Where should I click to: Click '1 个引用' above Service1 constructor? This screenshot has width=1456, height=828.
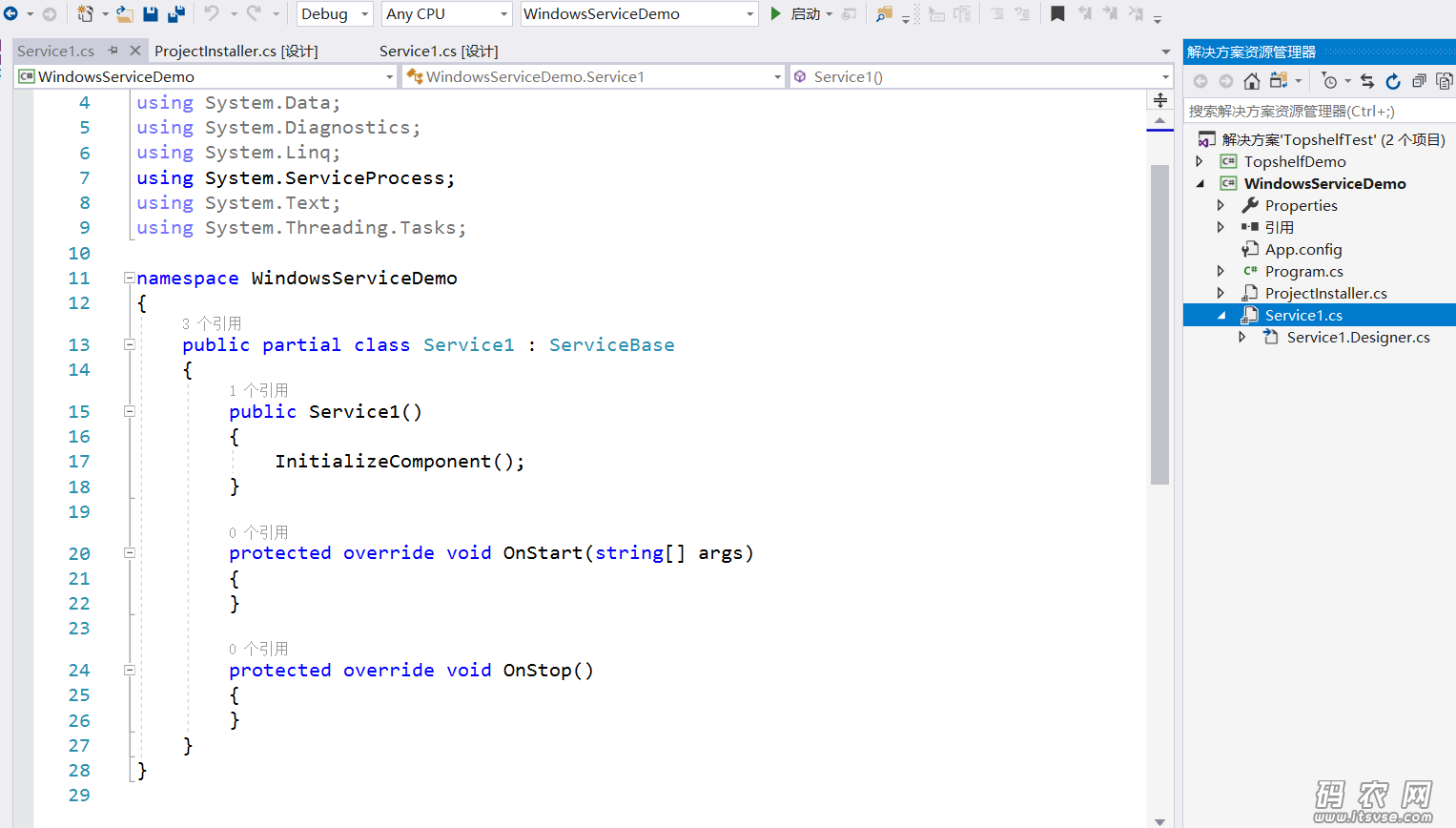click(258, 390)
